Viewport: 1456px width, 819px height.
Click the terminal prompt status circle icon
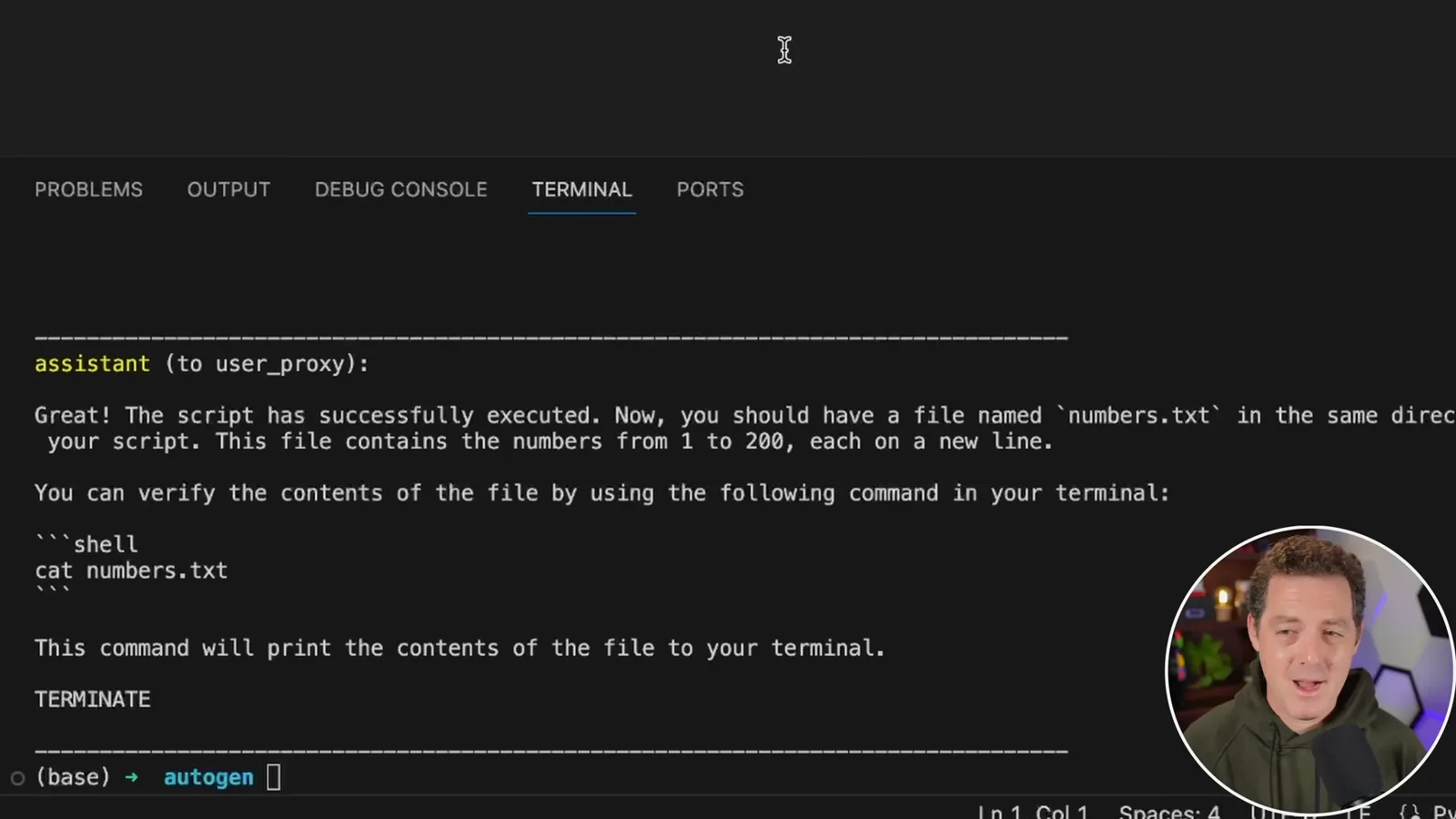click(x=17, y=778)
